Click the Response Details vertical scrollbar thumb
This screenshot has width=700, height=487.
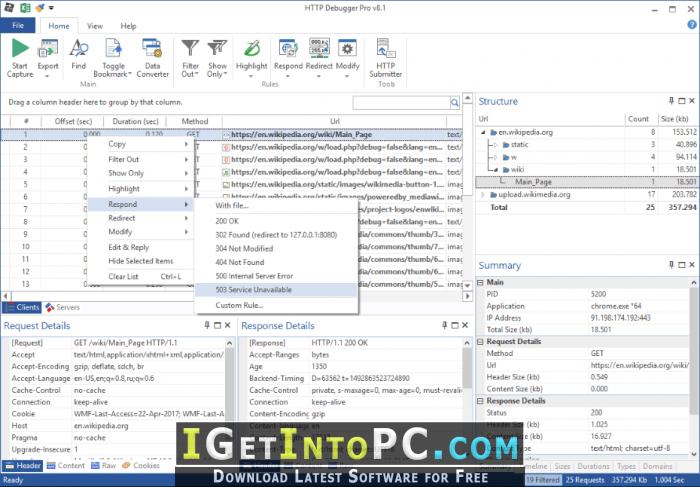coord(467,368)
